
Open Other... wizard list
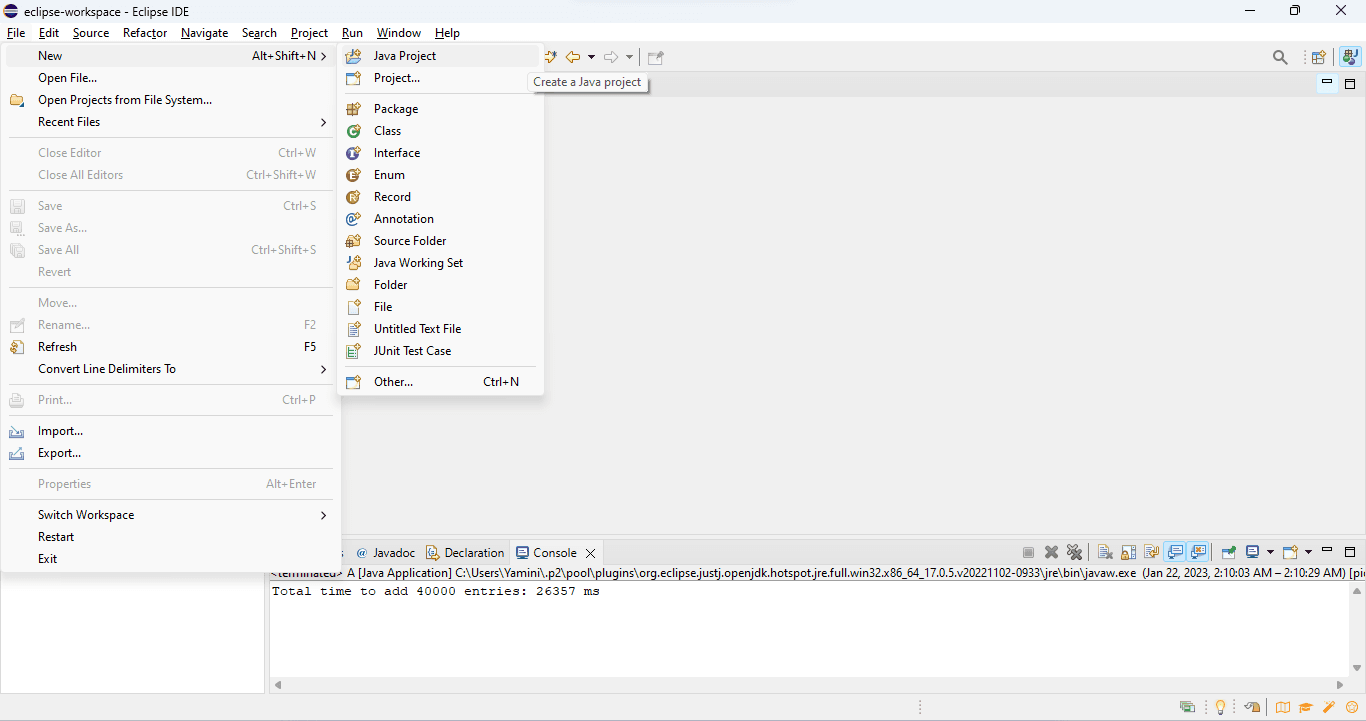pos(440,382)
